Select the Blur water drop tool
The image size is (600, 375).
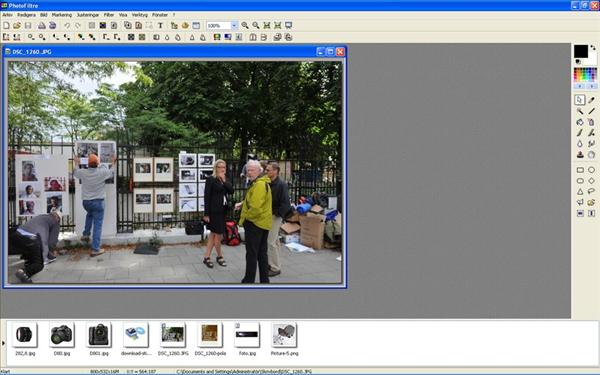580,144
